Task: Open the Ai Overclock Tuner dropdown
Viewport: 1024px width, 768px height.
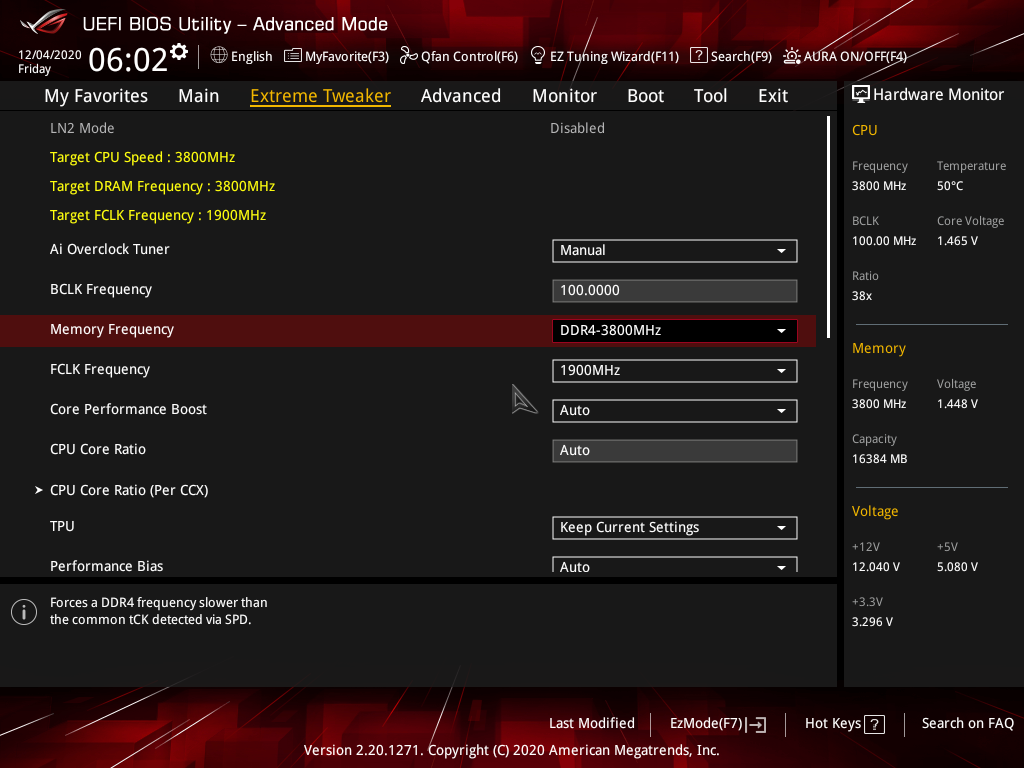Action: [674, 251]
